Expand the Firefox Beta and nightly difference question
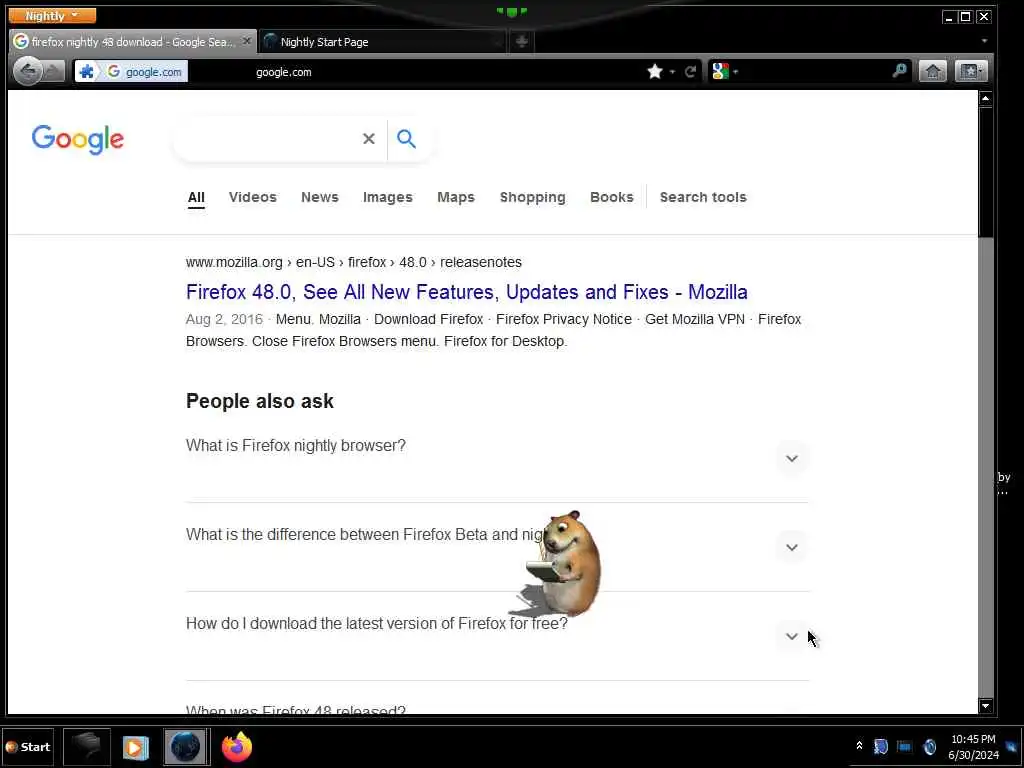This screenshot has width=1024, height=768. point(792,547)
